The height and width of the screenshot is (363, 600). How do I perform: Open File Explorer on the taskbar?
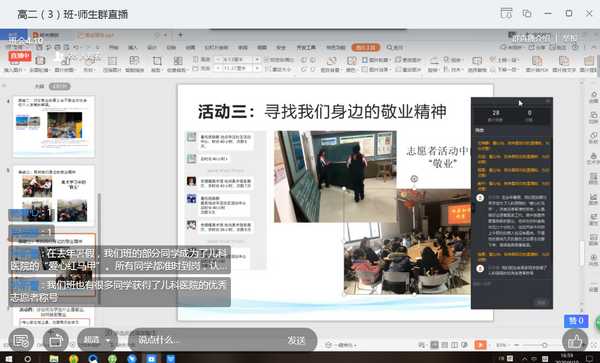click(54, 359)
